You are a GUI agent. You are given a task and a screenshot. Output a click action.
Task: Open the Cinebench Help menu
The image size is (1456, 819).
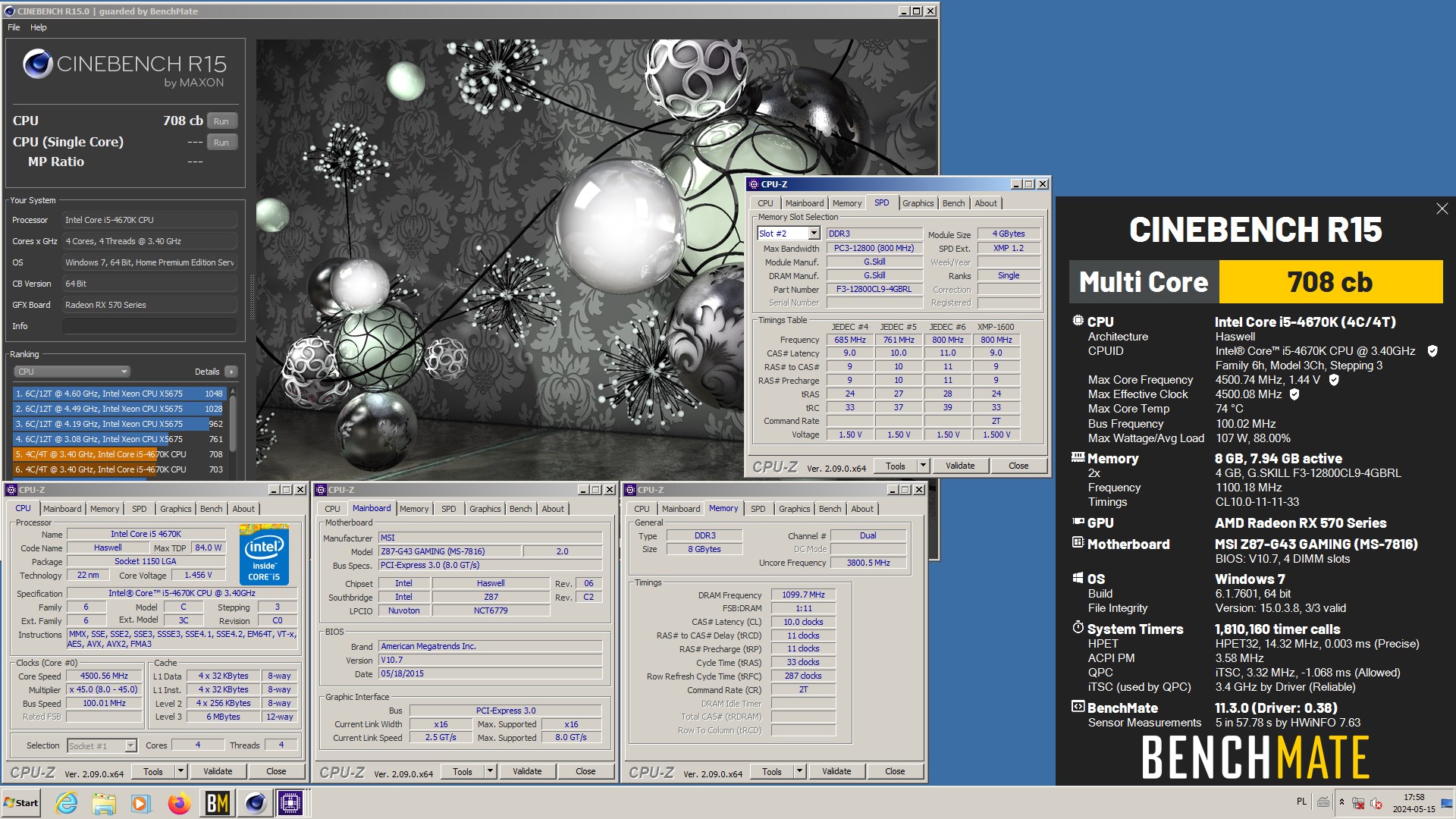point(38,27)
